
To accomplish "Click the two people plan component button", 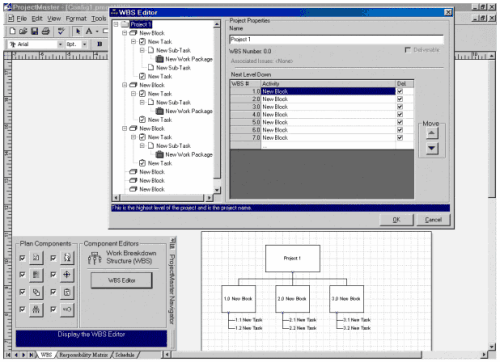I will pyautogui.click(x=36, y=310).
